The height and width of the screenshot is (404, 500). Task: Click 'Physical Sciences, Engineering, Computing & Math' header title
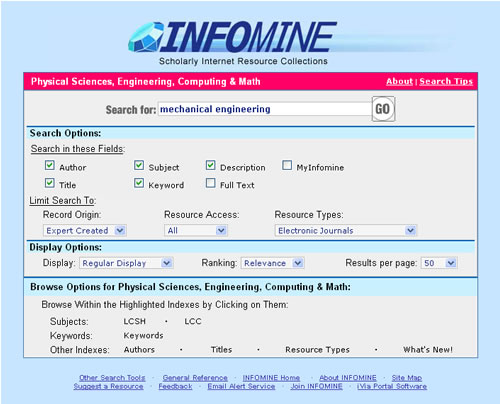(146, 82)
